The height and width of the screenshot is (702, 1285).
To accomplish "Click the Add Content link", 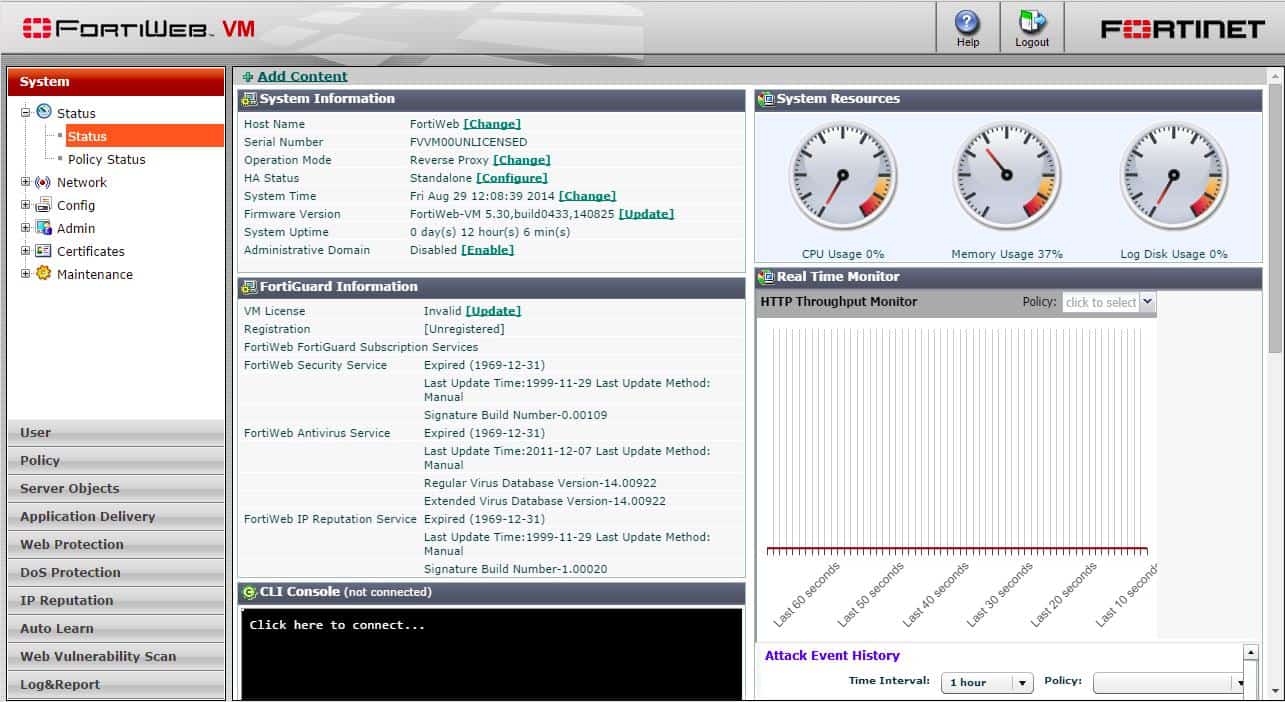I will [302, 76].
